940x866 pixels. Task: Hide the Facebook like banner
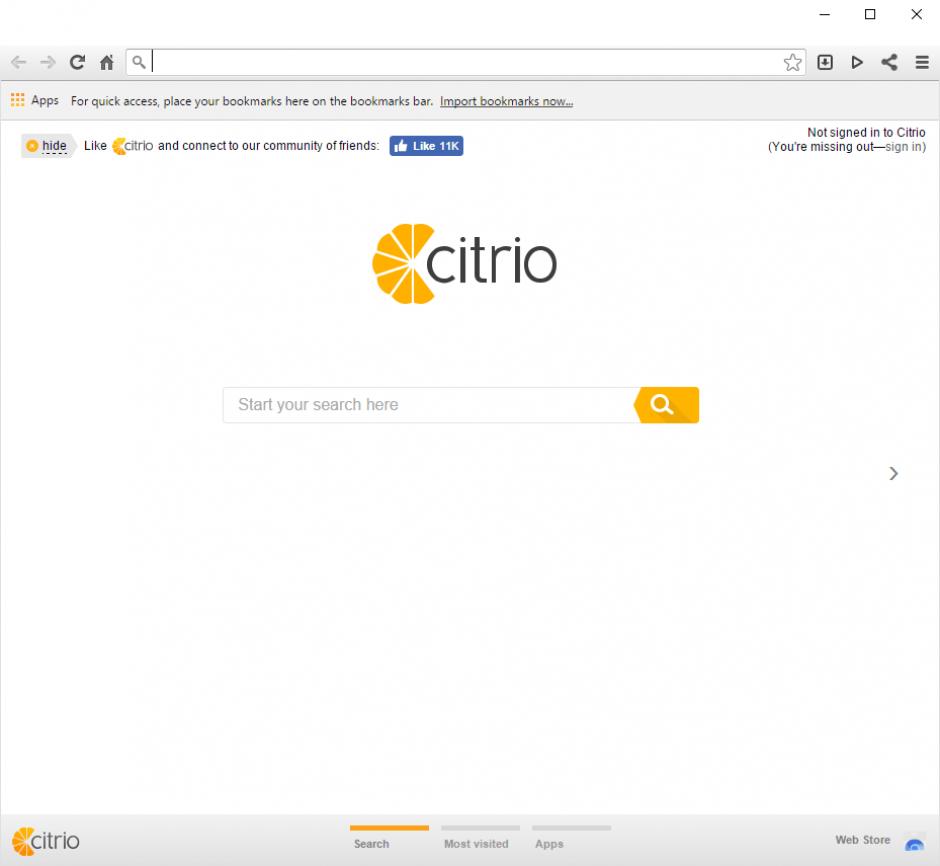[x=49, y=146]
